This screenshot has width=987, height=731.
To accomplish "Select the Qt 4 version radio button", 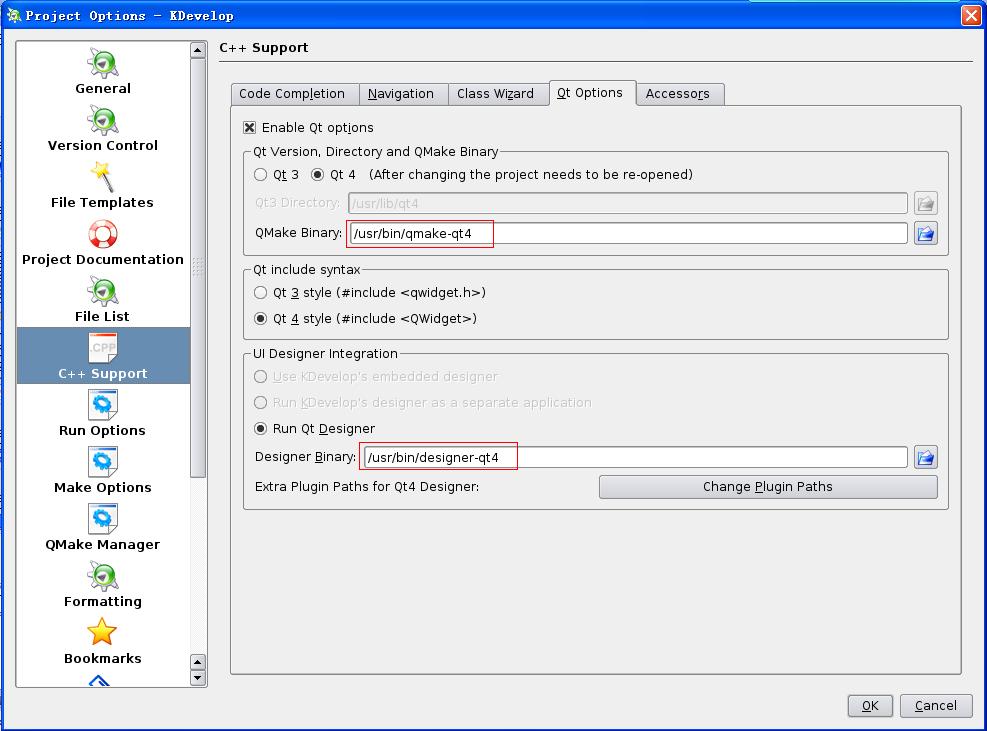I will pyautogui.click(x=317, y=174).
